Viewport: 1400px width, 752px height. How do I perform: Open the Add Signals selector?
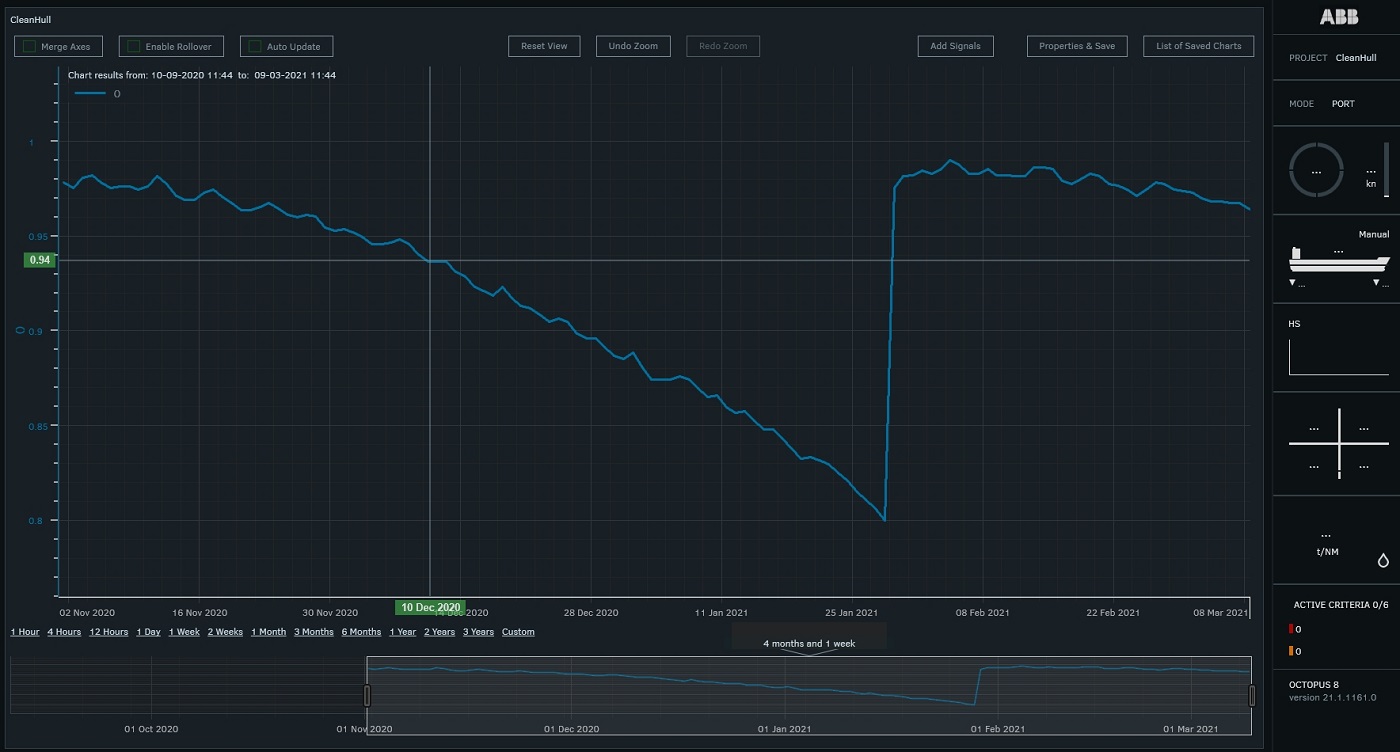coord(955,46)
